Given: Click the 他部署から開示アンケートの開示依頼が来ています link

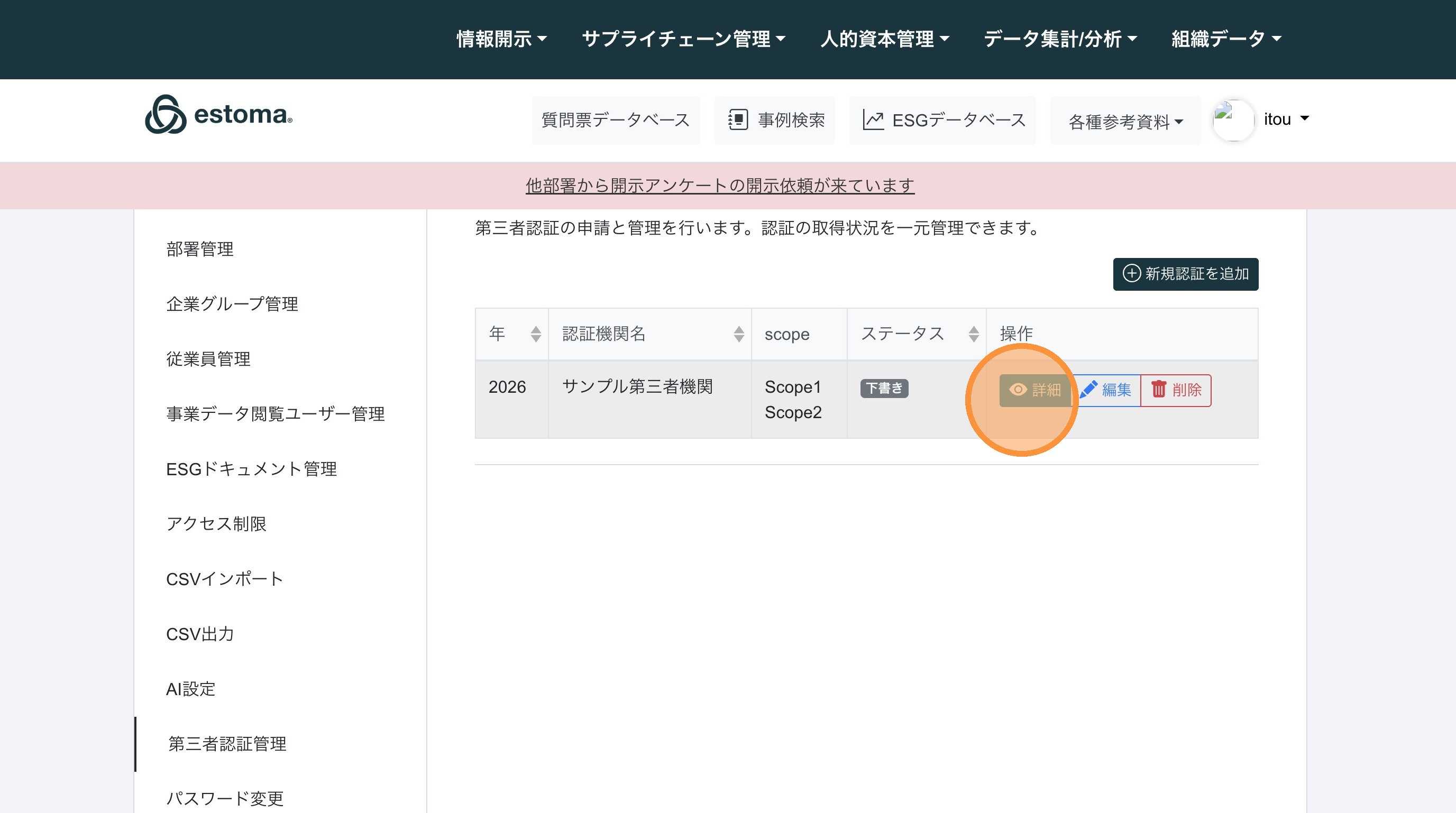Looking at the screenshot, I should [x=719, y=186].
